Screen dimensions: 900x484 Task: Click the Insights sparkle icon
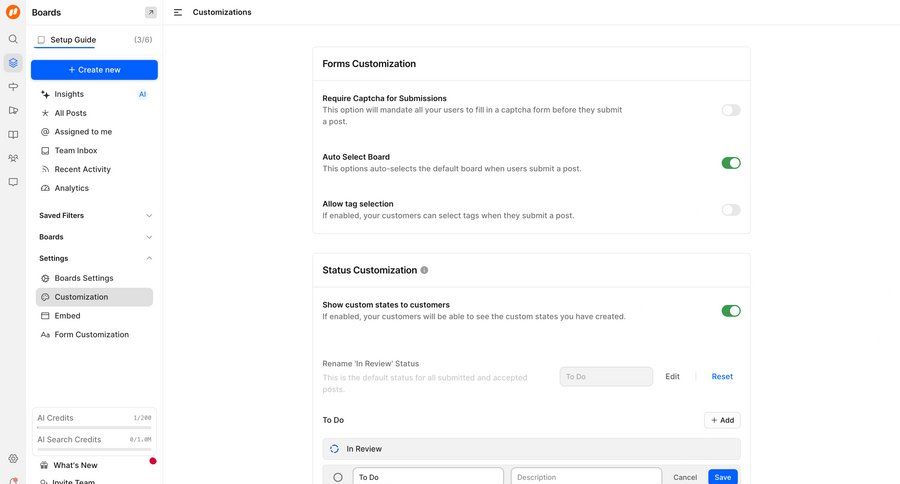(x=45, y=94)
